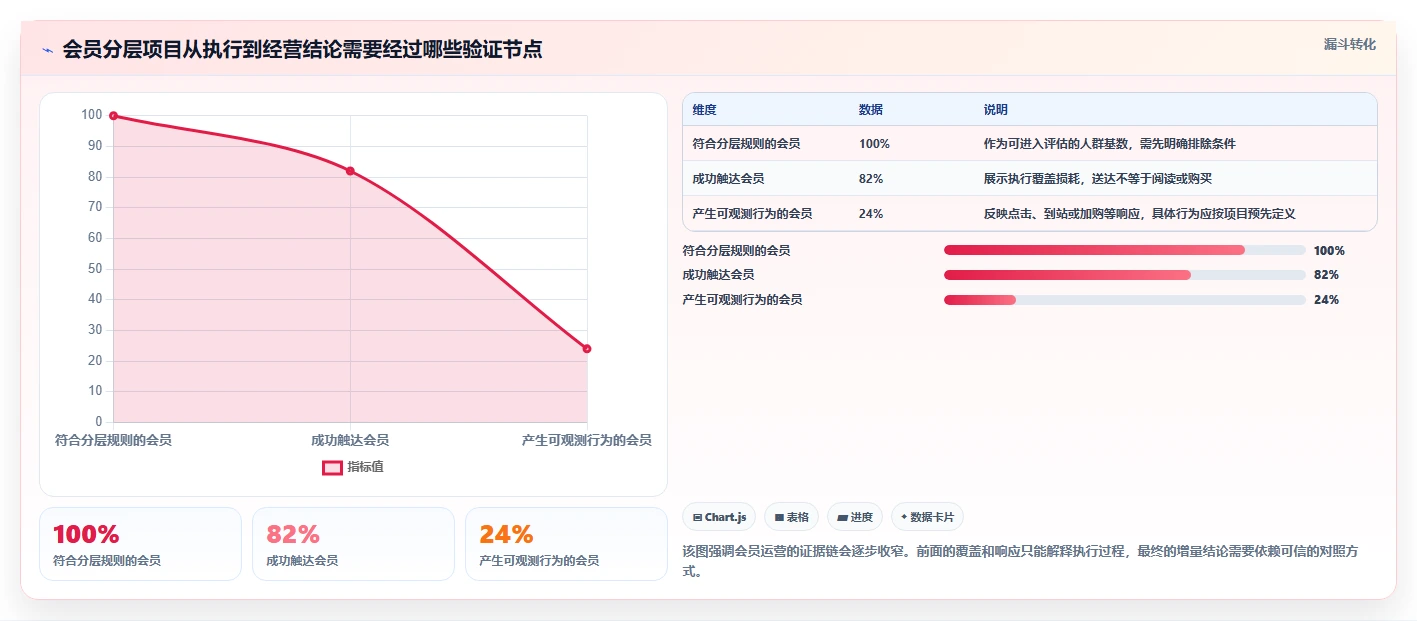Click progress label 成功触达会员
Viewport: 1417px width, 621px height.
tap(718, 275)
